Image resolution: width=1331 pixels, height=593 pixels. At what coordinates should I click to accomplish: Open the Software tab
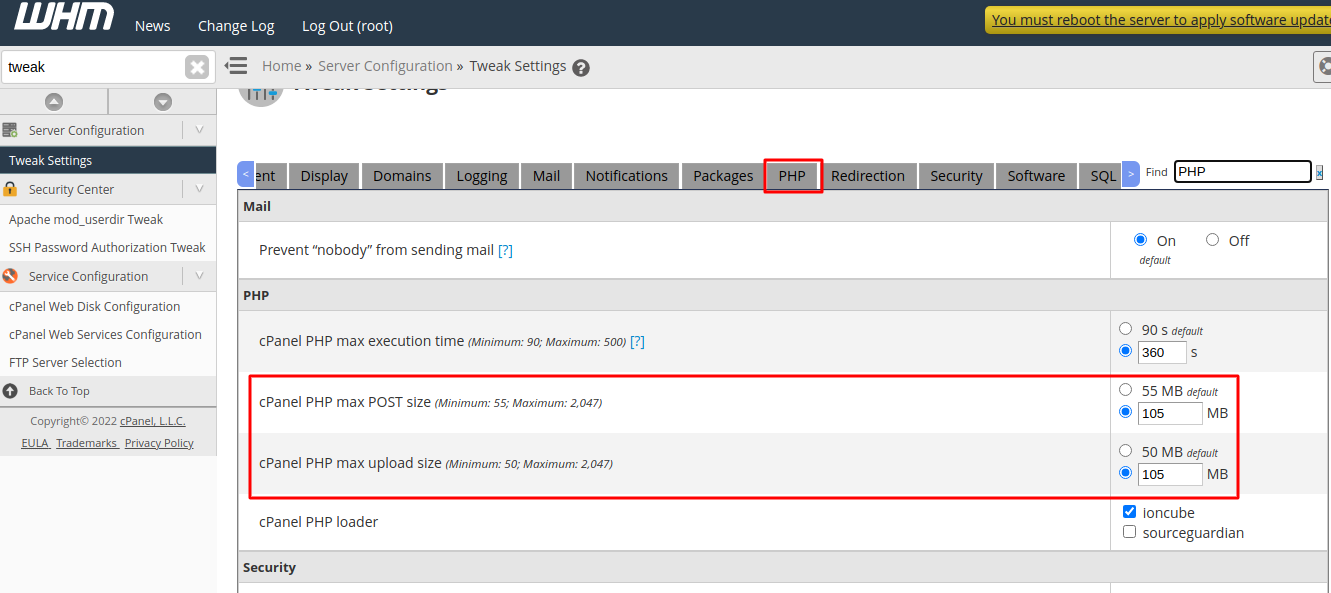[x=1036, y=176]
